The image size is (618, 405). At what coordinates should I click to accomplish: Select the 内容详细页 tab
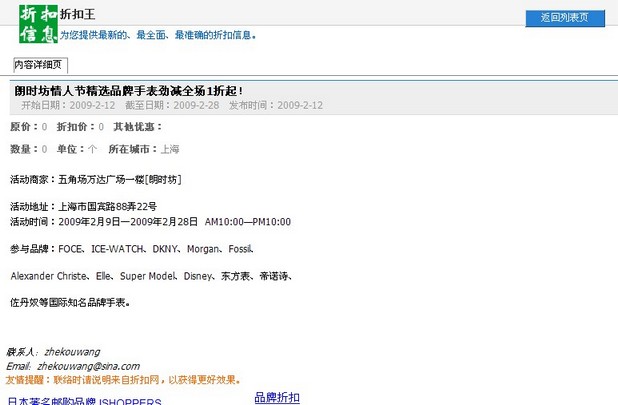(40, 65)
